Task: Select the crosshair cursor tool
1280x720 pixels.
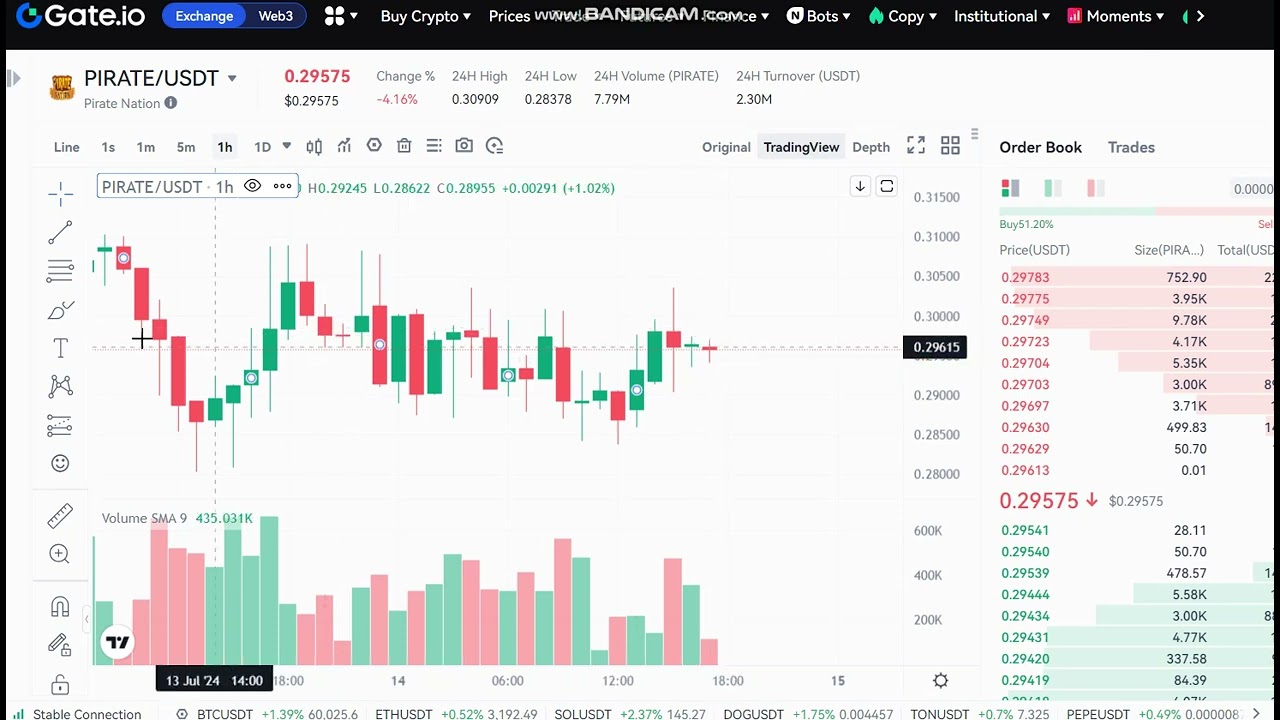Action: tap(60, 194)
